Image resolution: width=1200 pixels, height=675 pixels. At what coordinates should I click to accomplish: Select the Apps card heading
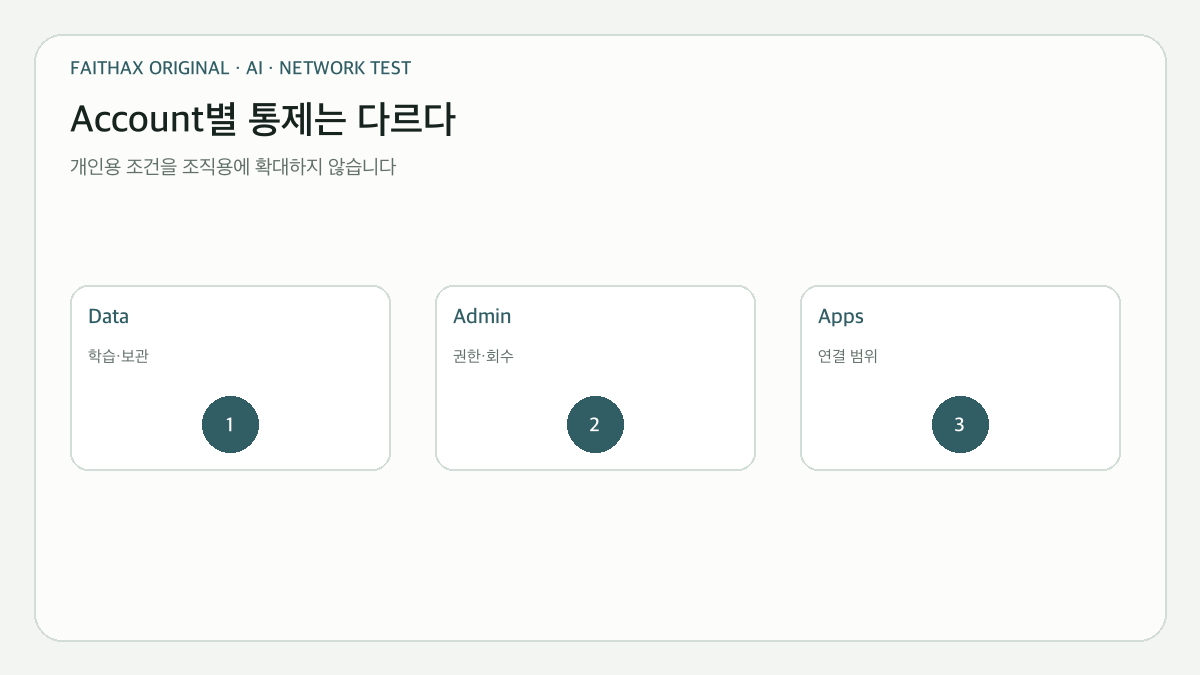pyautogui.click(x=841, y=317)
